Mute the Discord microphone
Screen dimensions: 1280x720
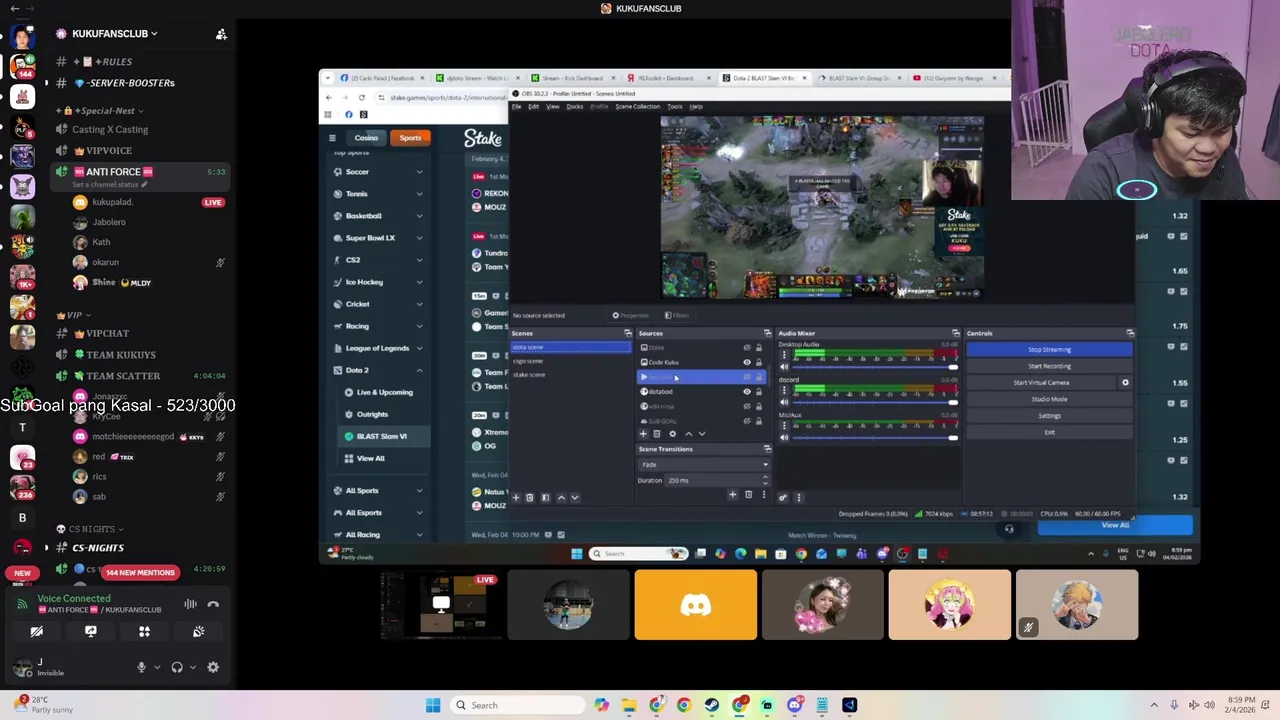141,667
